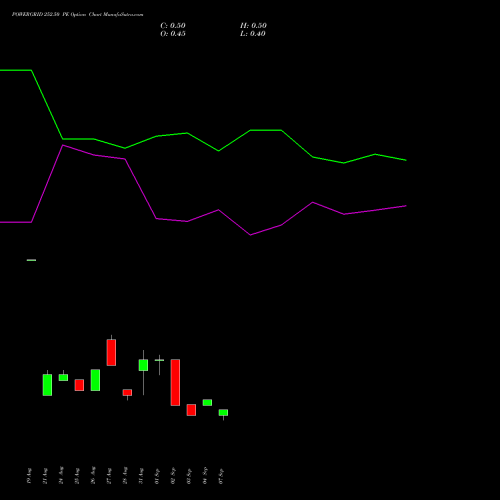
Task: Click the high value 'H: 0.50'
Action: click(253, 26)
